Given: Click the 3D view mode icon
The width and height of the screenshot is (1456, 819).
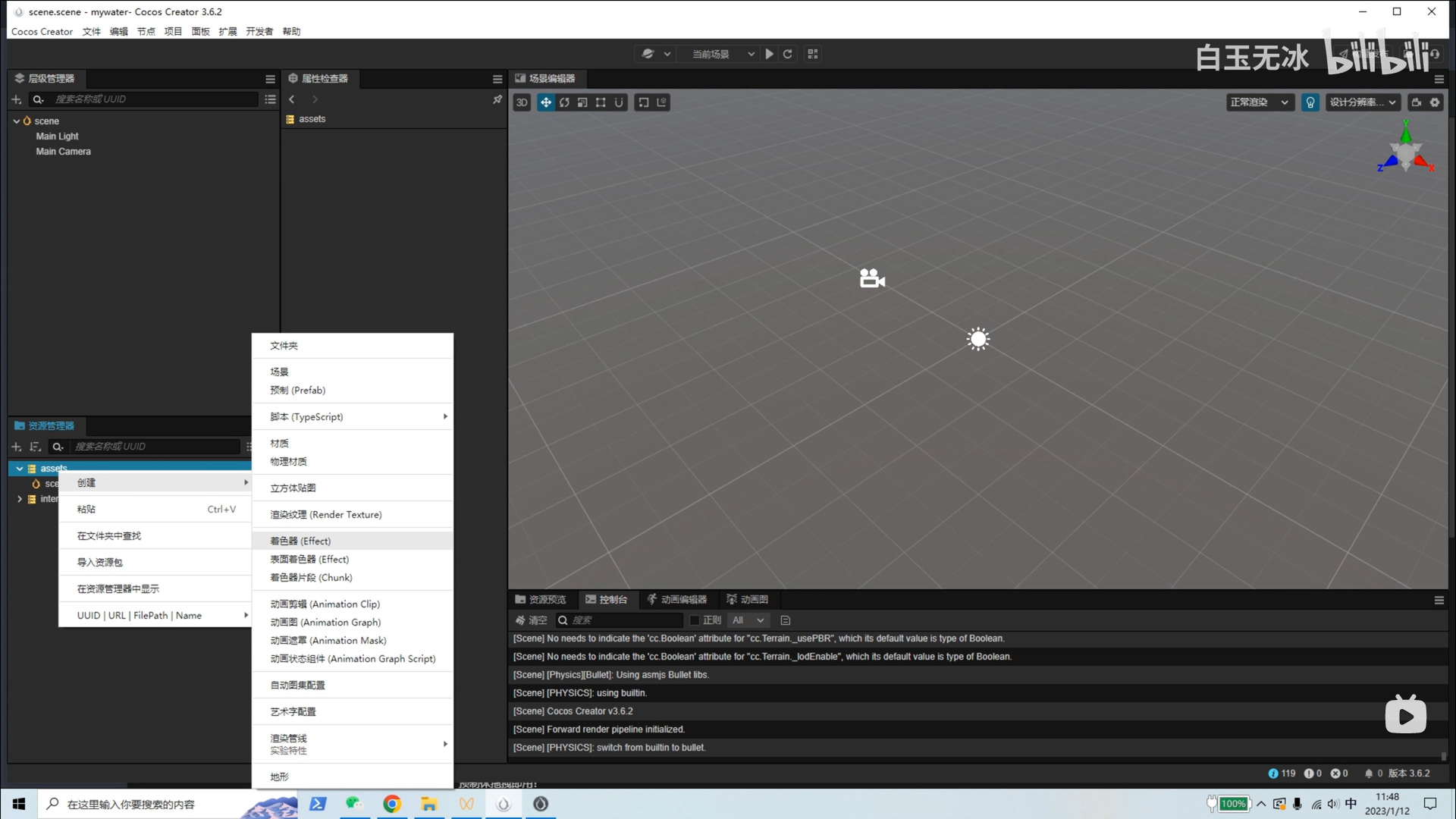Looking at the screenshot, I should (521, 102).
